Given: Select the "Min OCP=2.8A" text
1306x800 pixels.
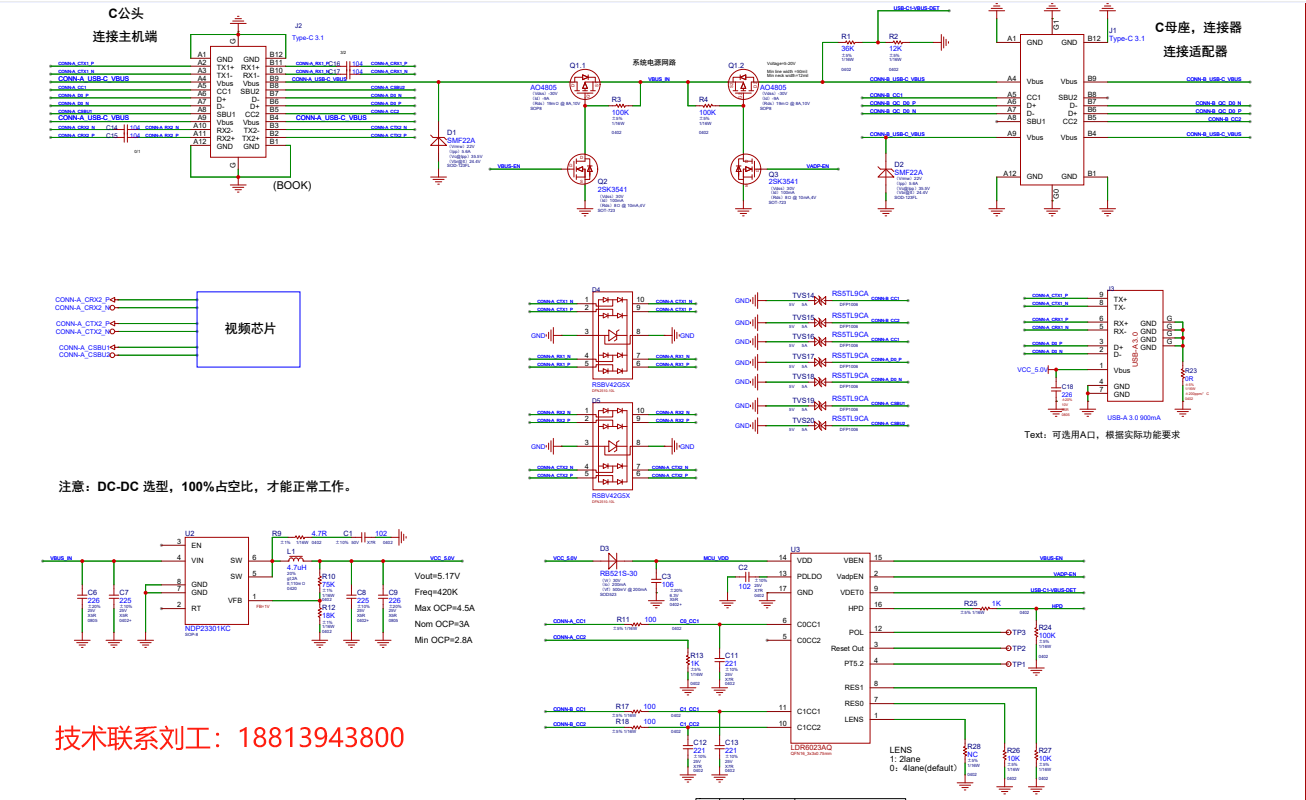Looking at the screenshot, I should pyautogui.click(x=442, y=639).
